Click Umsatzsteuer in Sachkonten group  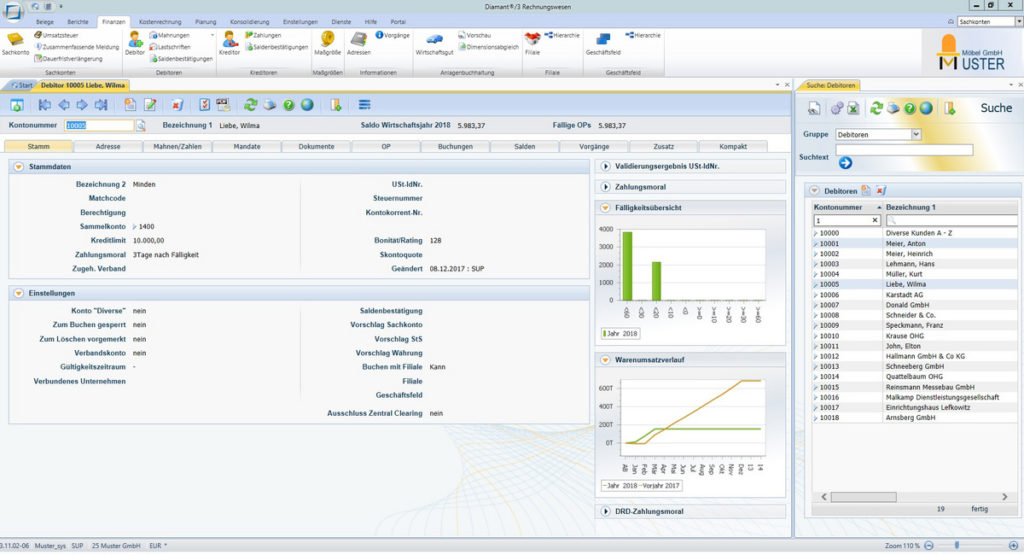point(56,35)
